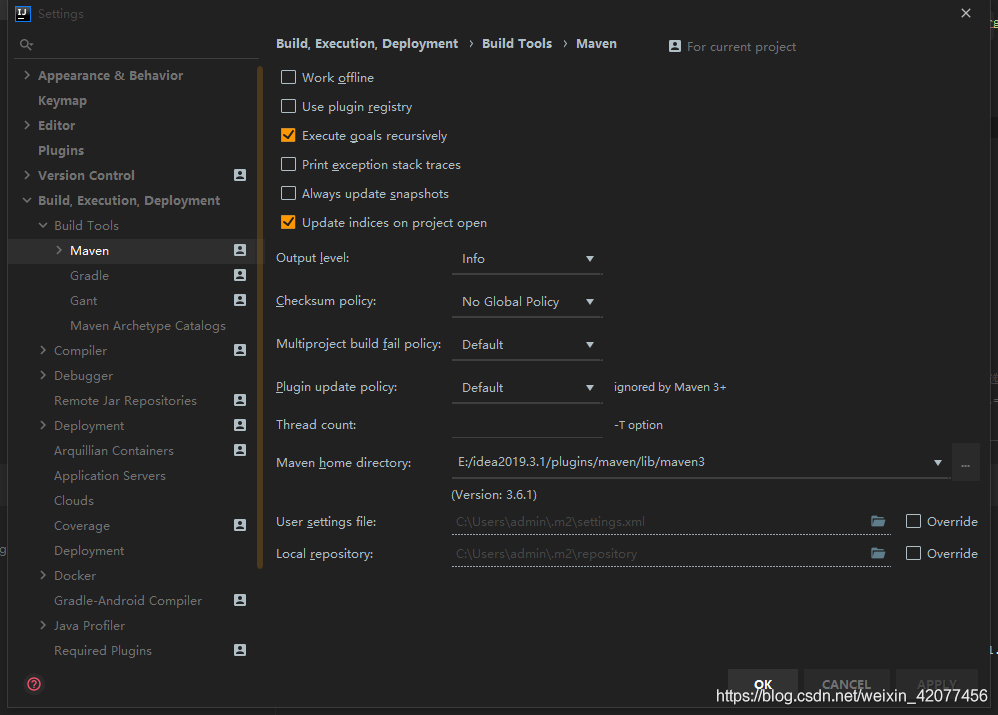Click project-level icon beside Version Control

click(240, 175)
